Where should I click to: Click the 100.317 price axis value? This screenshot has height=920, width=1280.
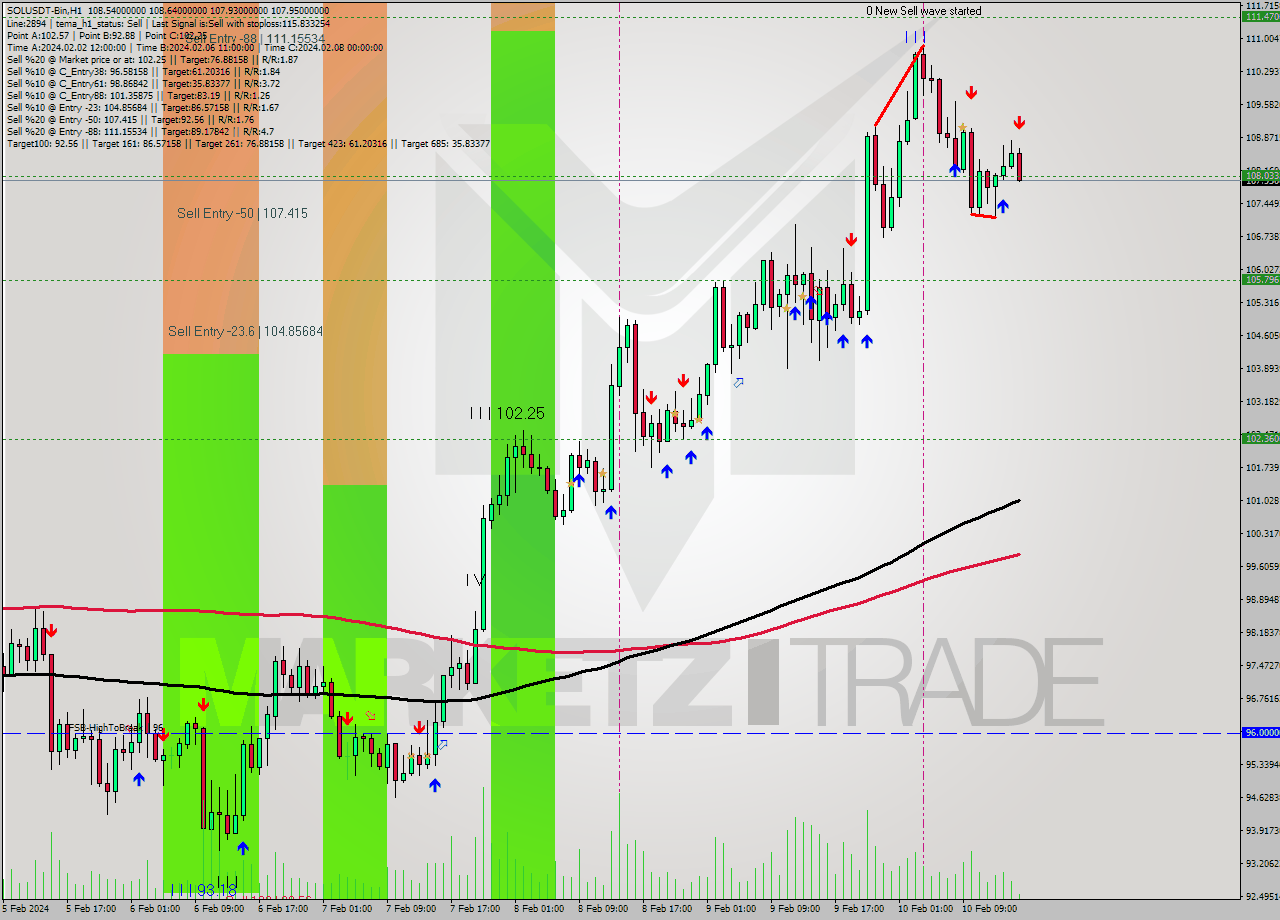pyautogui.click(x=1260, y=533)
